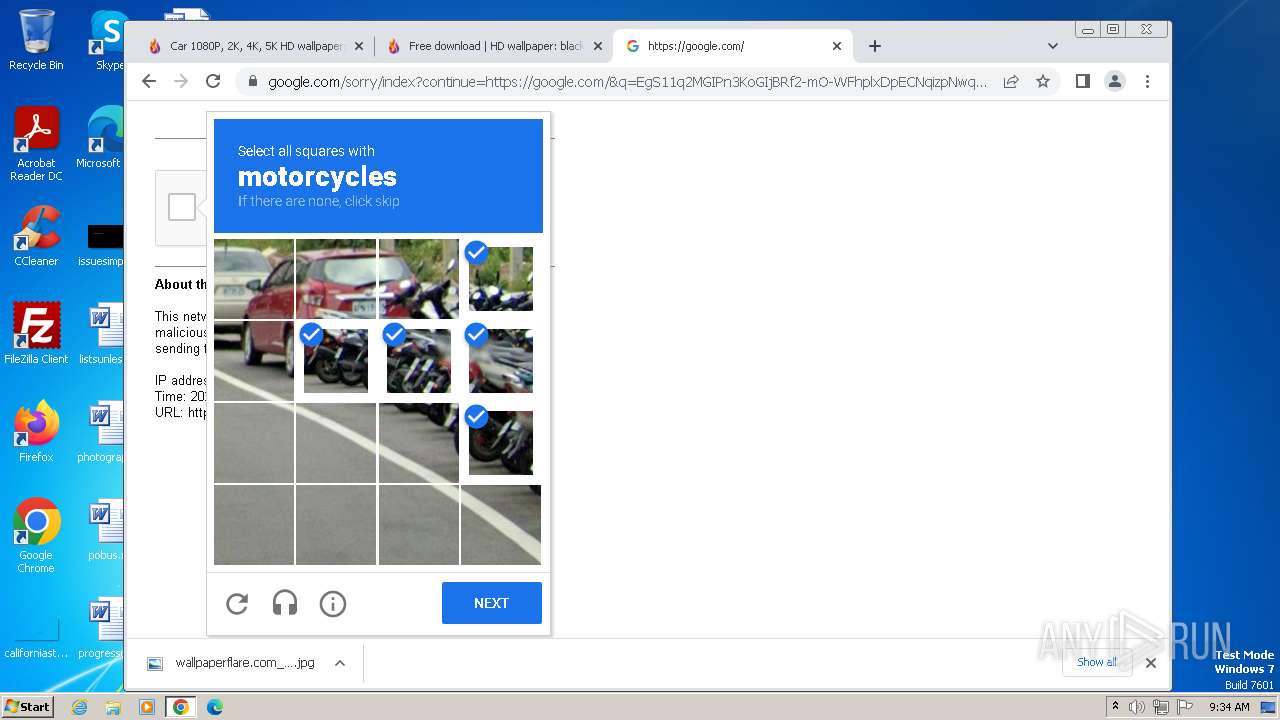Screen dimensions: 1280x720
Task: View site information via lock icon
Action: (x=253, y=82)
